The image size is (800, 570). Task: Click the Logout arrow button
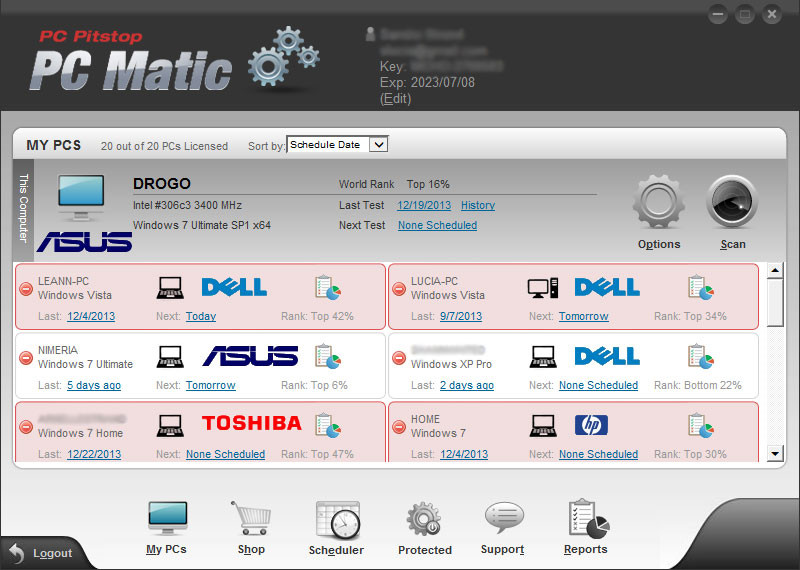pyautogui.click(x=41, y=553)
